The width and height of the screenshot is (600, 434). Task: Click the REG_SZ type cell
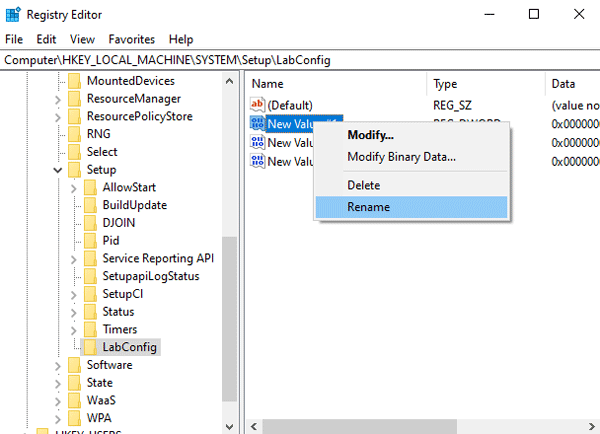pyautogui.click(x=452, y=105)
